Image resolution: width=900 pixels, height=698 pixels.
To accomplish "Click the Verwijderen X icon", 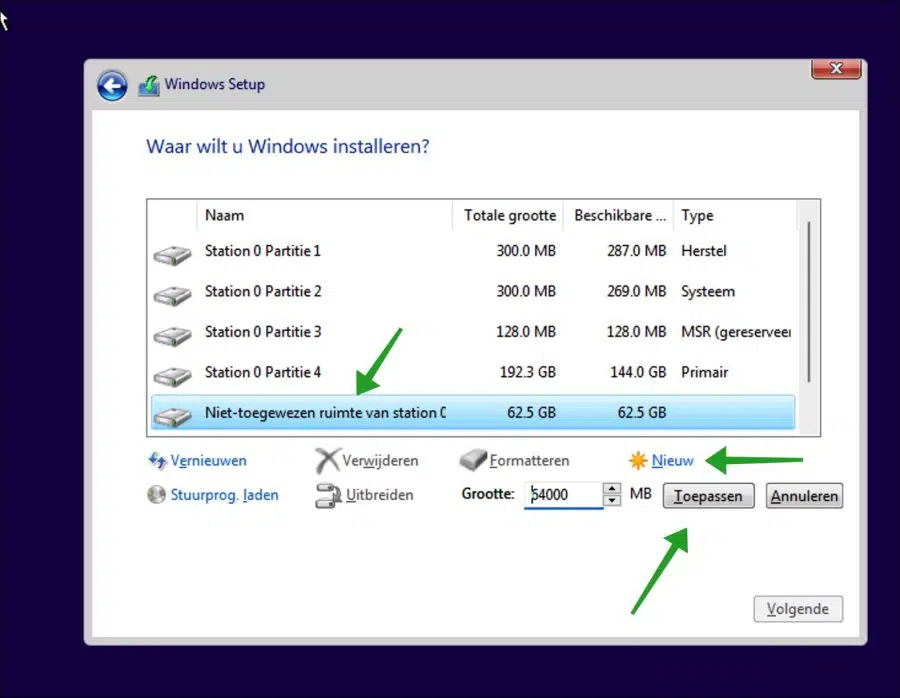I will point(328,460).
